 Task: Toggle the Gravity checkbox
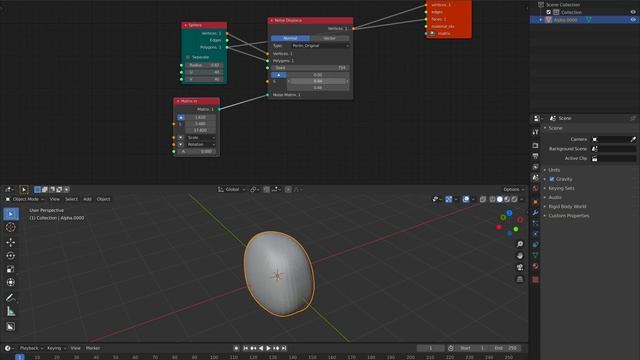pyautogui.click(x=552, y=179)
